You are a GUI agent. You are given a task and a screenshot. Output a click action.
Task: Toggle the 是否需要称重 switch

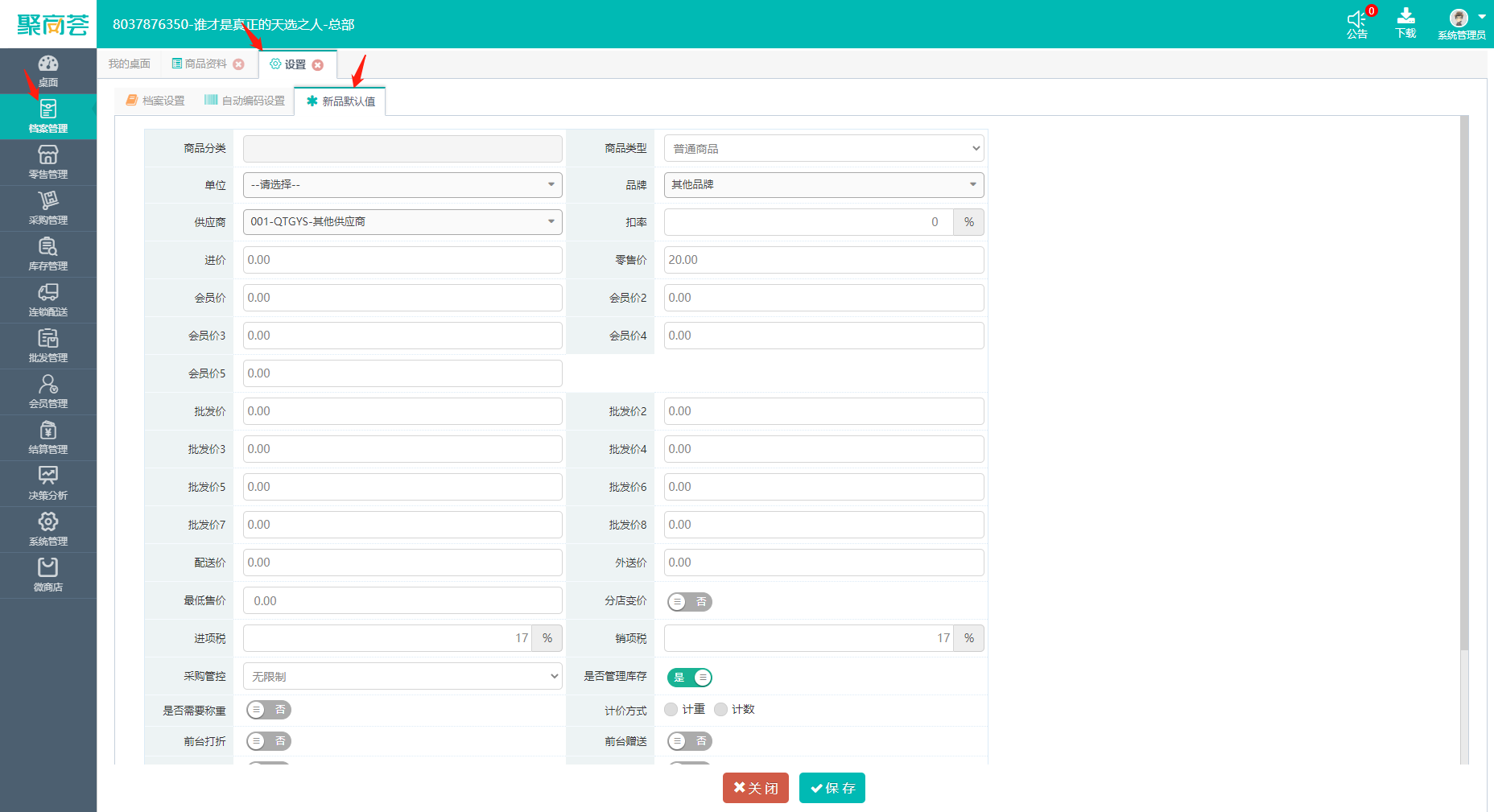coord(269,710)
